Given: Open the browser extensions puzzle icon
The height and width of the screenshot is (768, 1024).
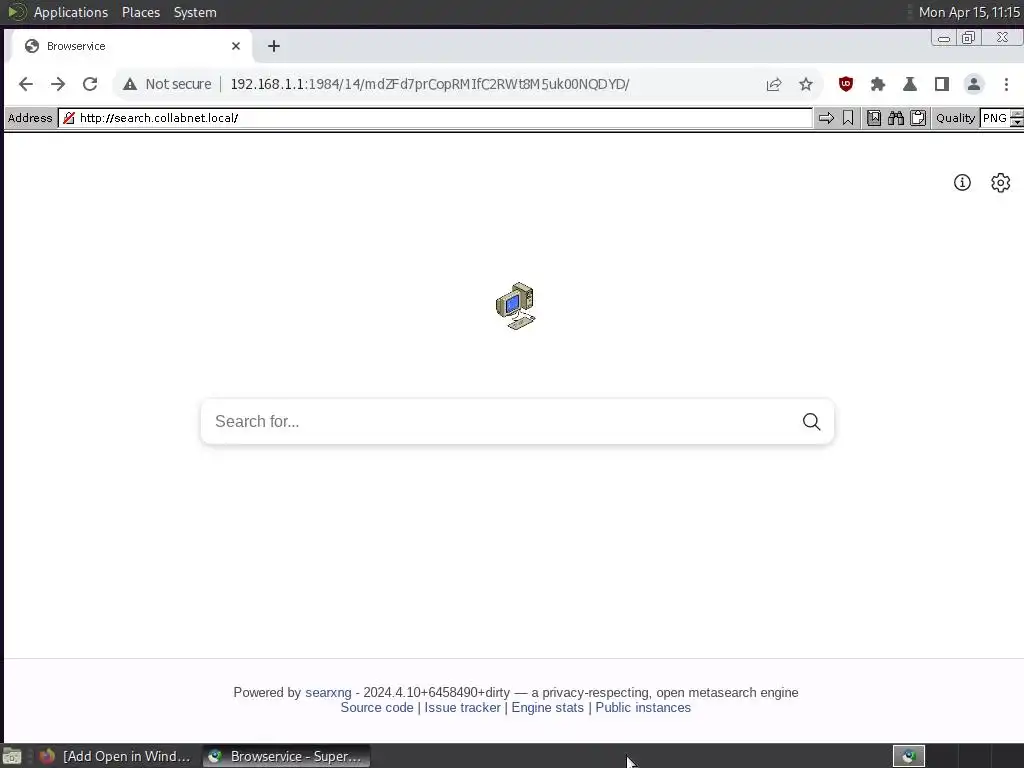Looking at the screenshot, I should point(878,84).
